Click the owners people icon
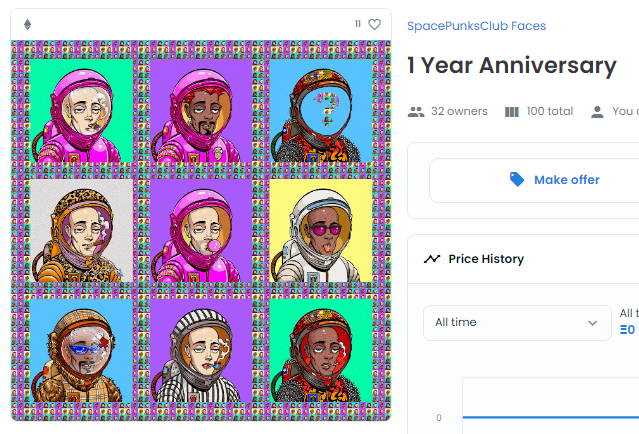Screen dimensions: 639x434 click(x=416, y=112)
